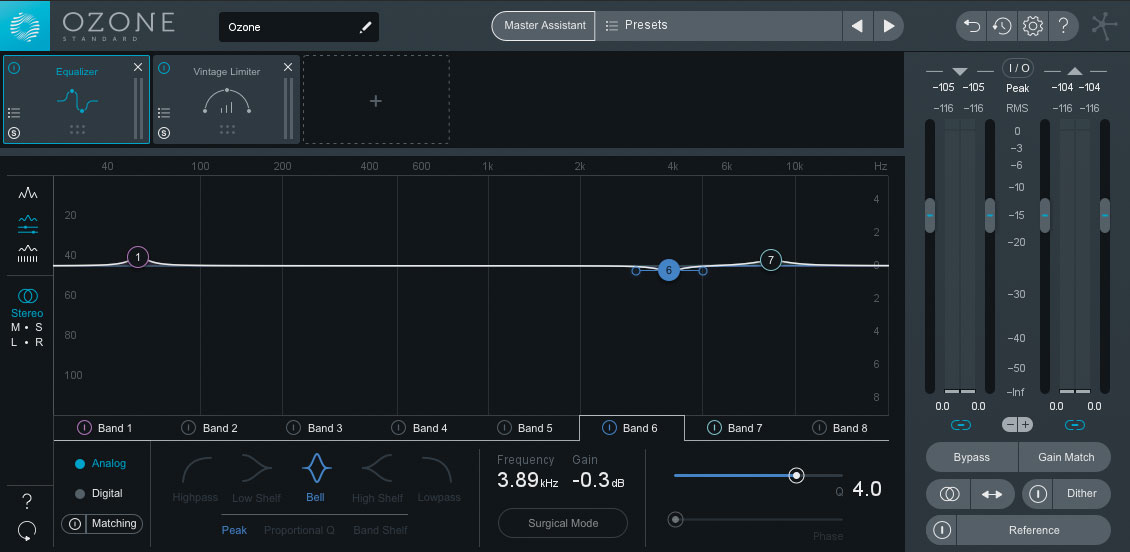The image size is (1130, 552).
Task: Select EQ node 6 on the curve
Action: coord(669,270)
